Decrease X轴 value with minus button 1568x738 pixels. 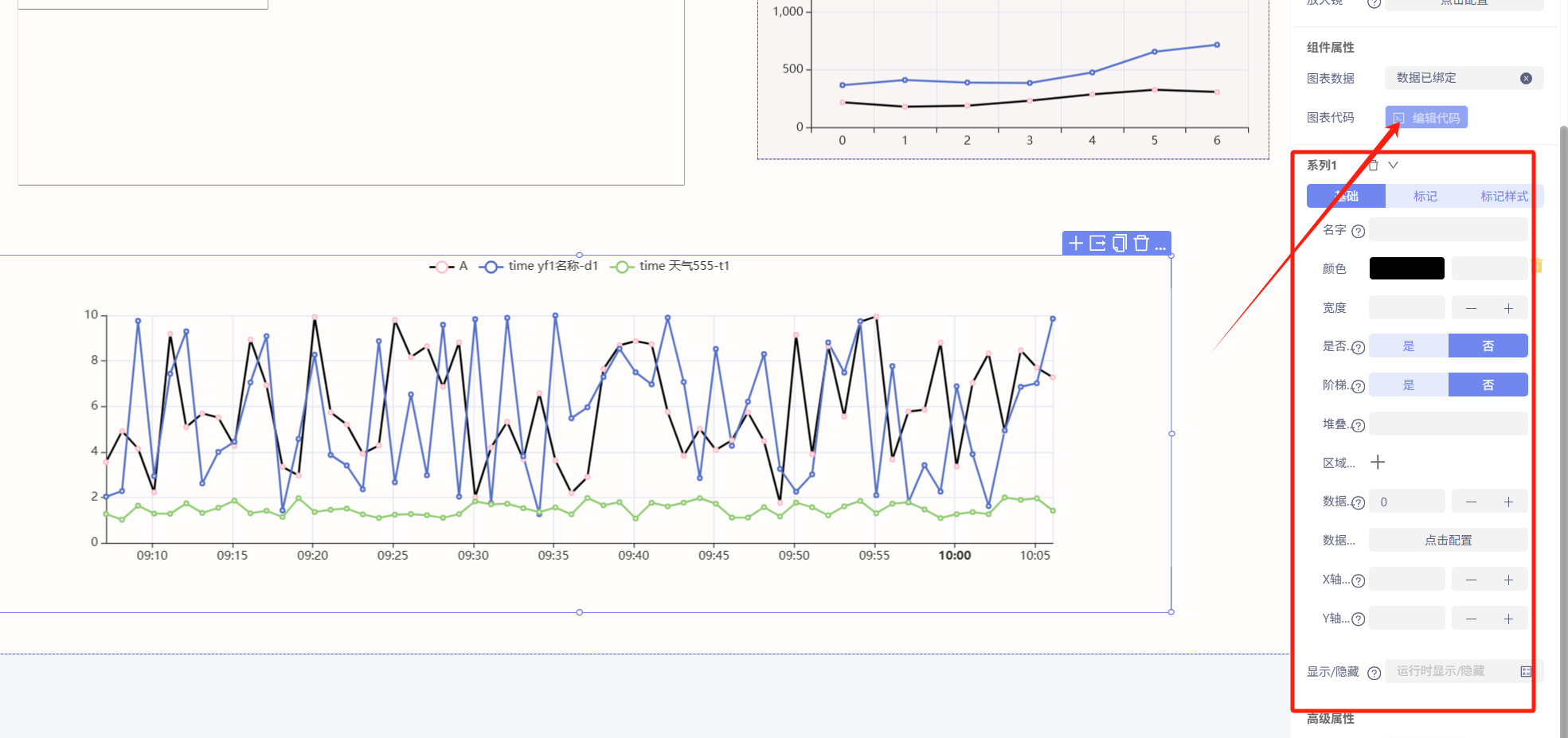(x=1471, y=580)
